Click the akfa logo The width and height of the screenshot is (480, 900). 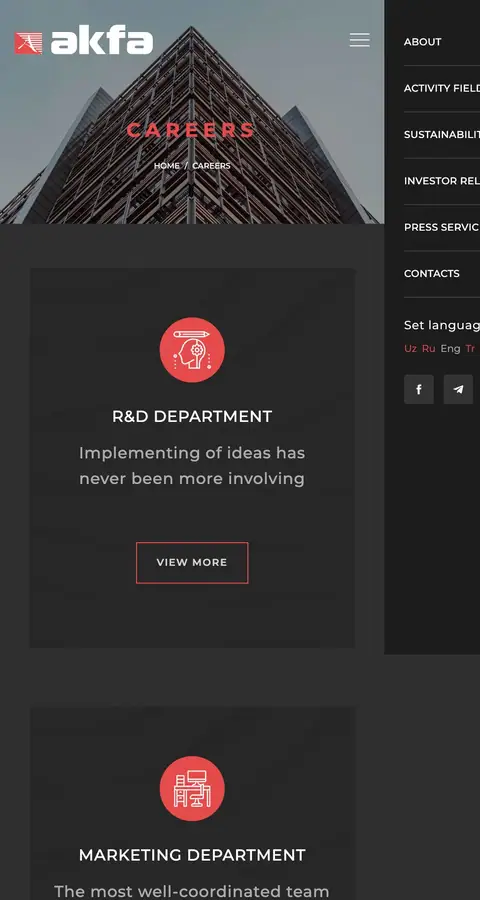pos(84,42)
